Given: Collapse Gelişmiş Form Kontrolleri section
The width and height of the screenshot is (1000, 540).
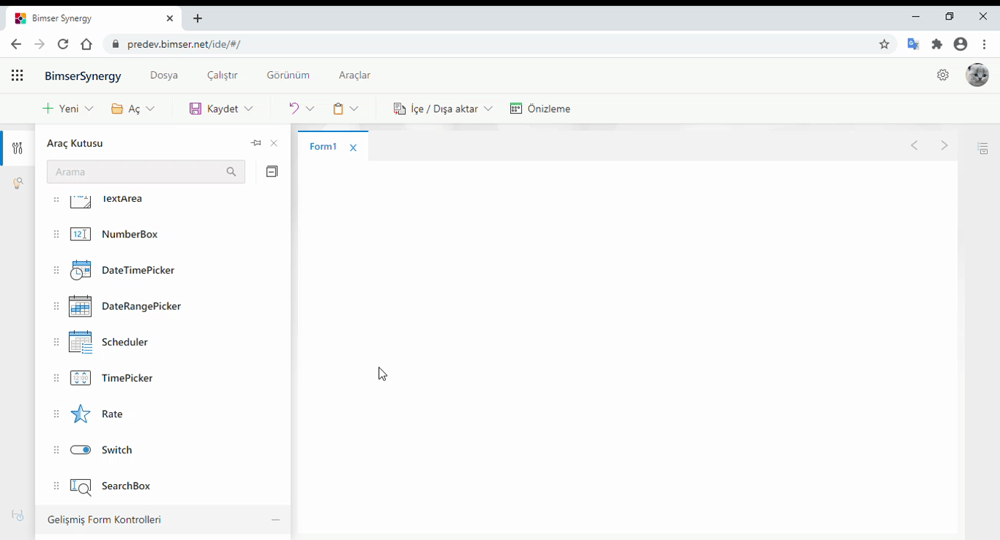Looking at the screenshot, I should 275,520.
